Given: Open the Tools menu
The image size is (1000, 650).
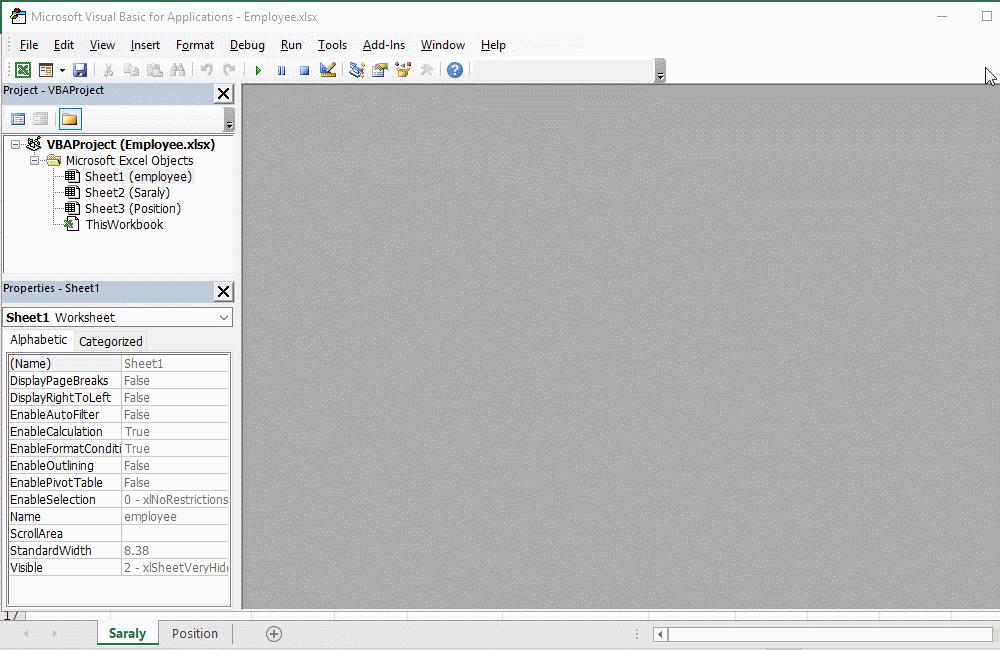Looking at the screenshot, I should [332, 45].
